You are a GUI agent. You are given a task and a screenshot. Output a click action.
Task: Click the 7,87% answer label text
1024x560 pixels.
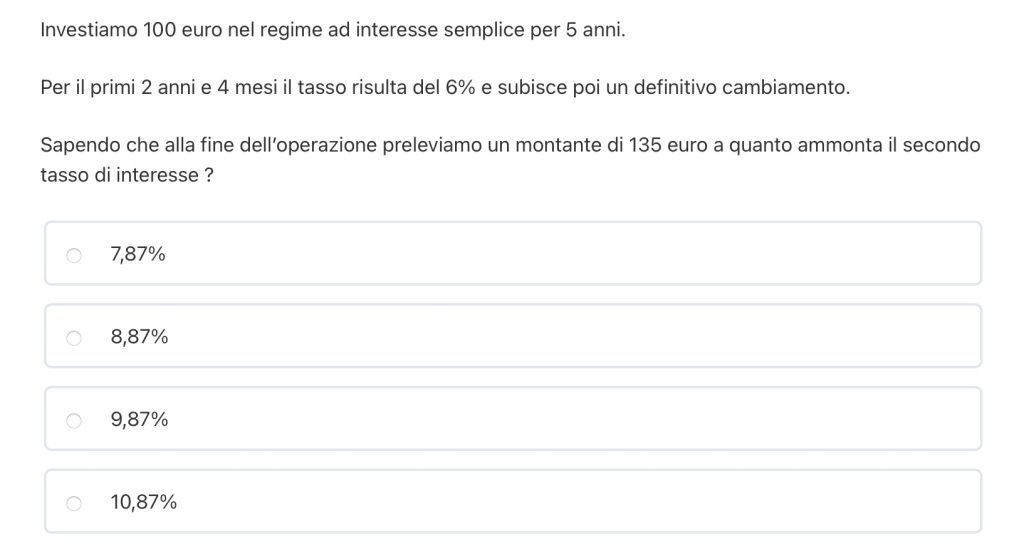click(138, 255)
